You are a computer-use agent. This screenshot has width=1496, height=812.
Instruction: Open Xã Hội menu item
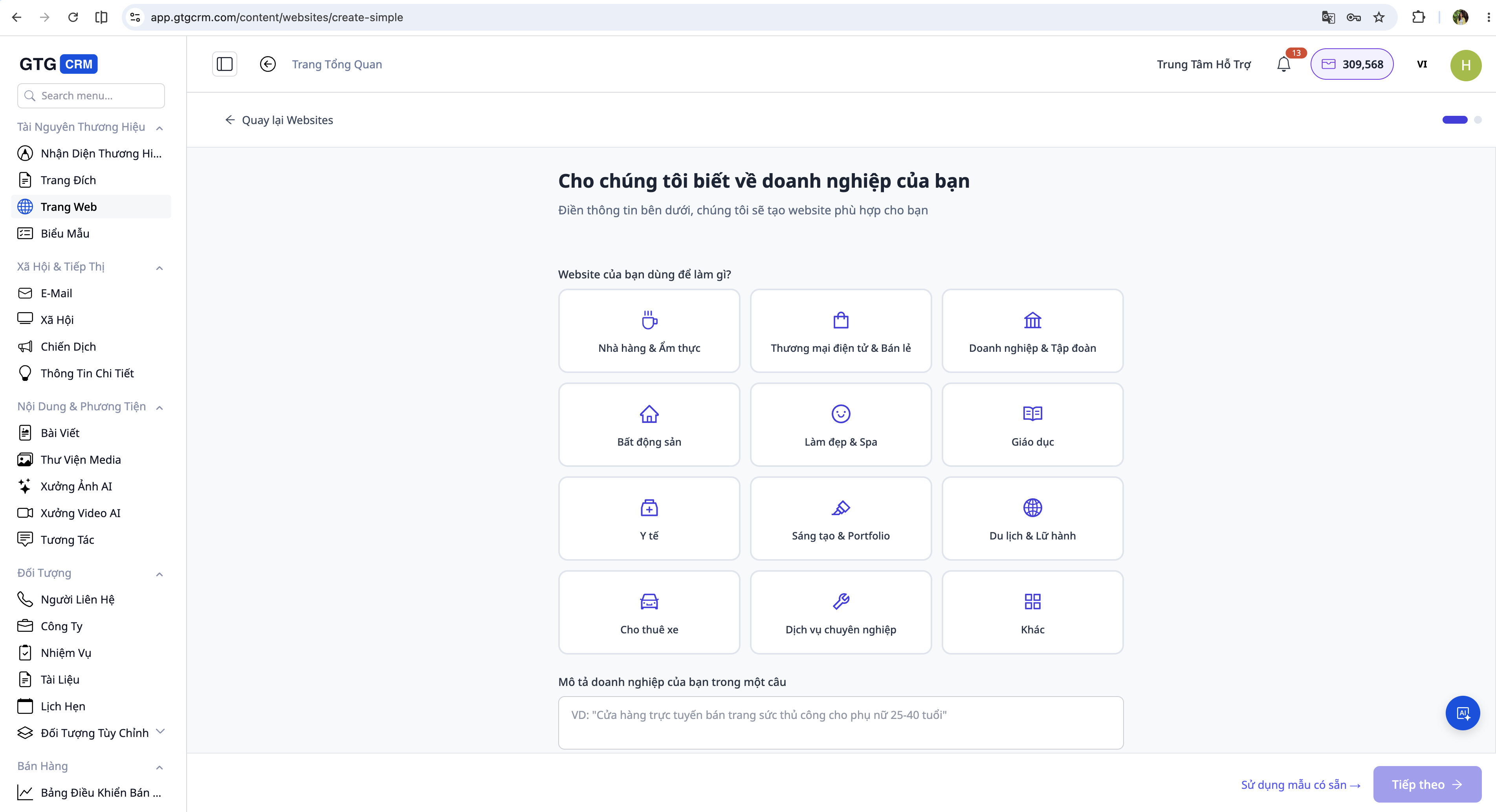(91, 320)
